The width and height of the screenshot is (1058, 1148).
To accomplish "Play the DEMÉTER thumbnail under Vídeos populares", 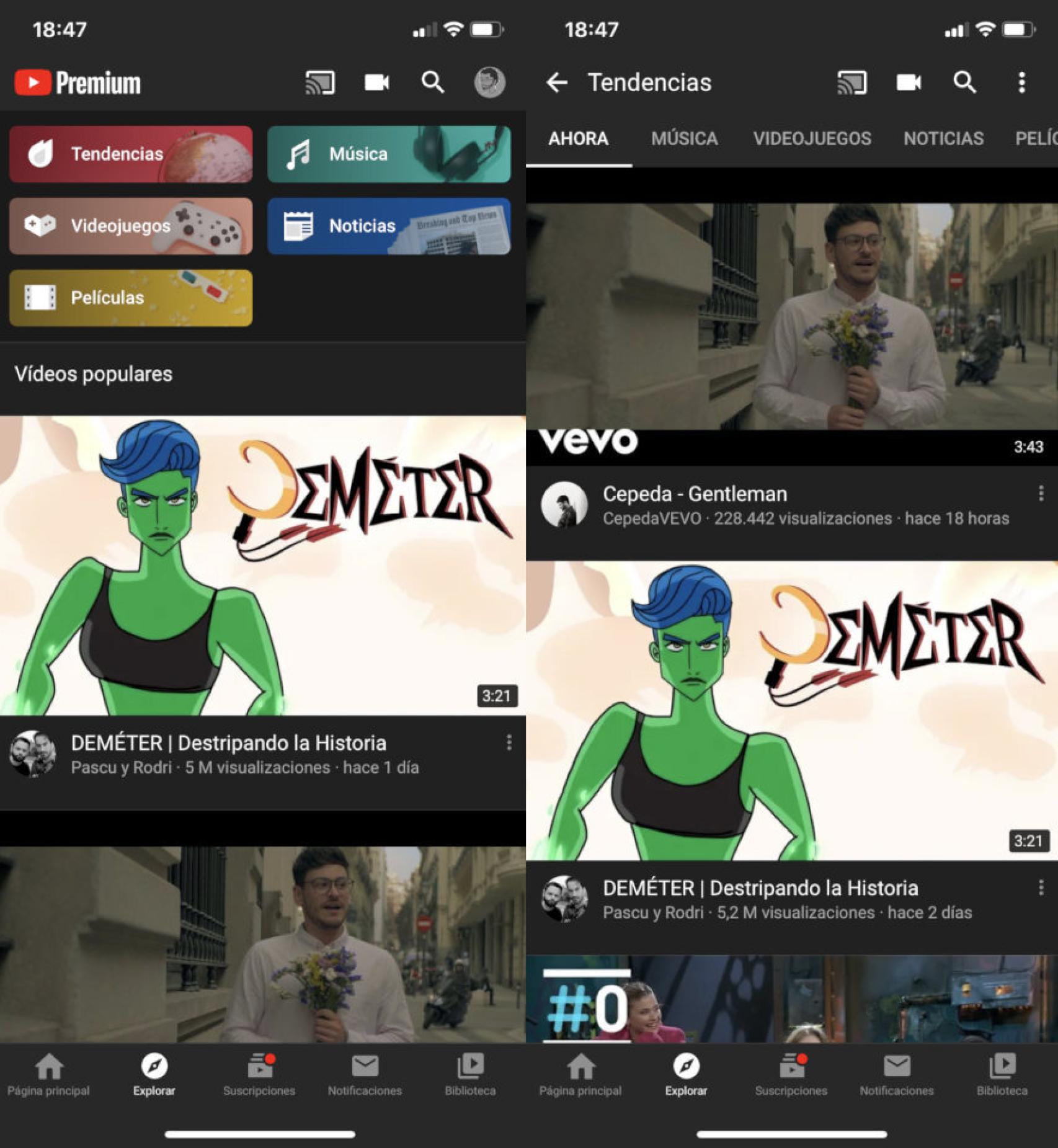I will [263, 565].
